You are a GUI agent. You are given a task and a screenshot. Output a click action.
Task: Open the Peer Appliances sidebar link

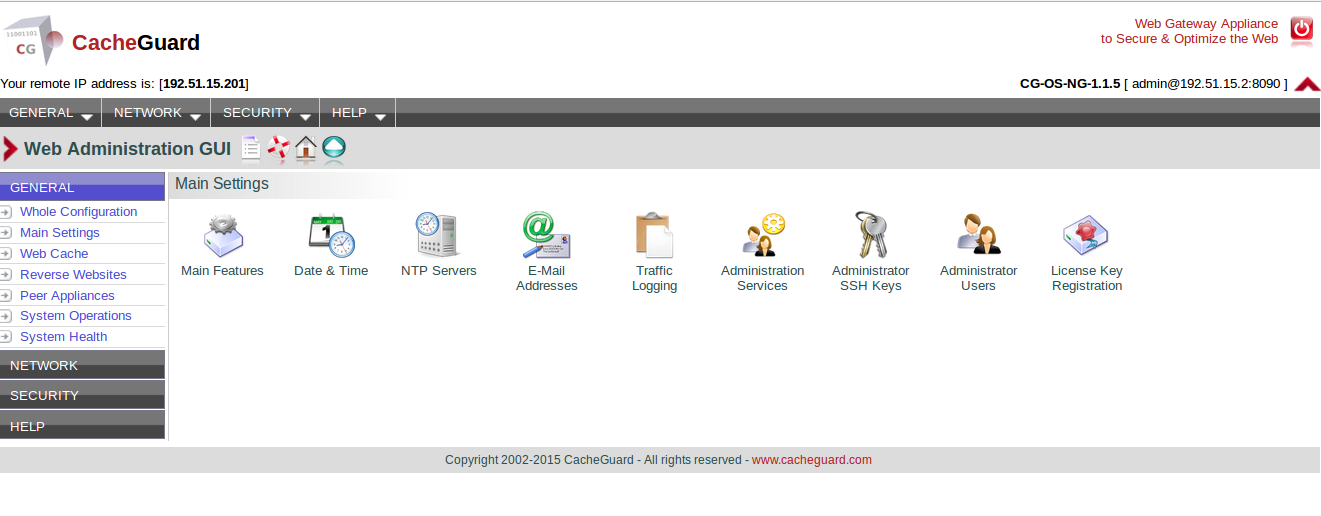click(x=67, y=296)
